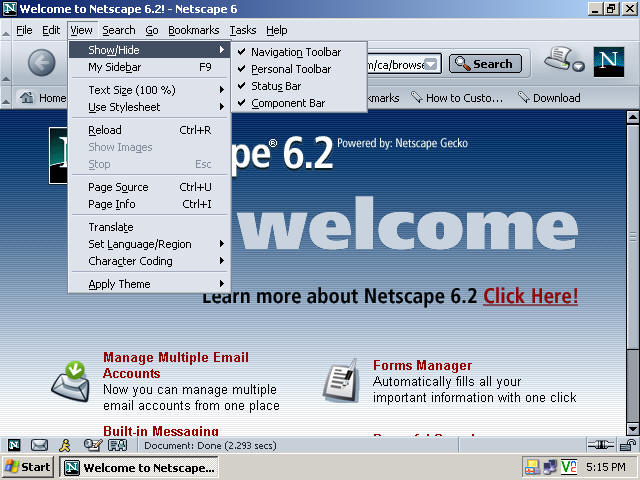Screen dimensions: 640x480
Task: Open Navigator from the component bar N icon
Action: (x=14, y=445)
